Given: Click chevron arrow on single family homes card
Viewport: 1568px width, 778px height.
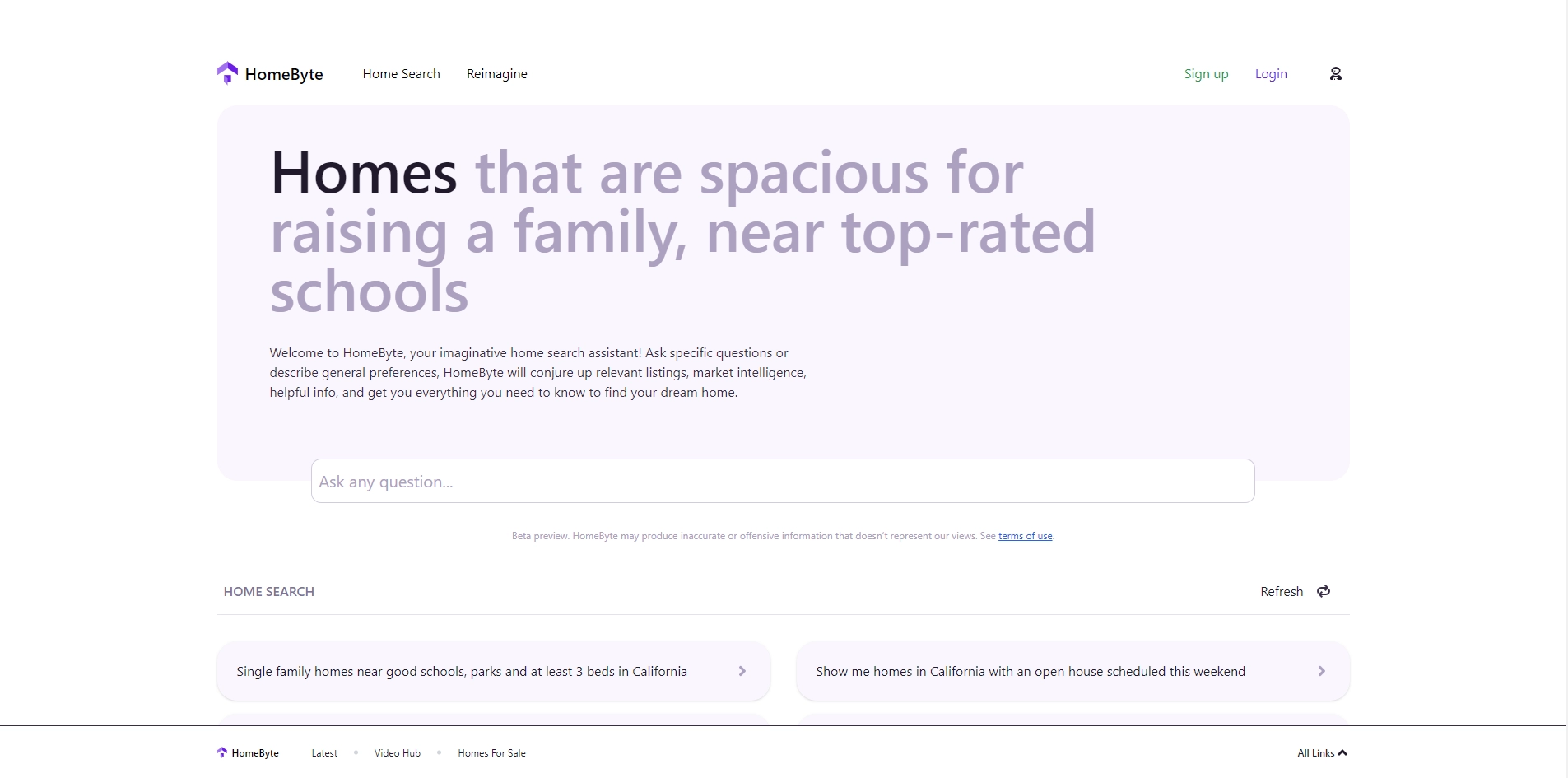Looking at the screenshot, I should (x=742, y=671).
